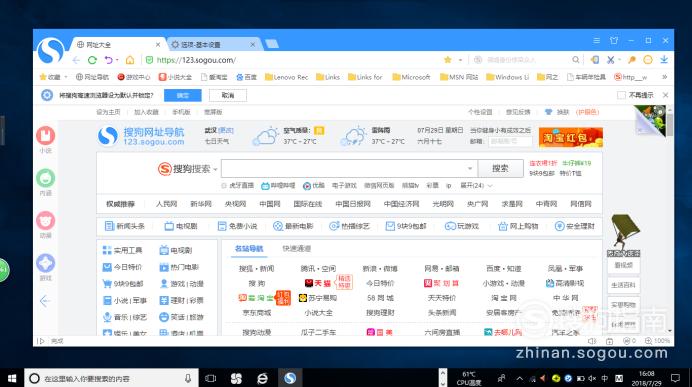
Task: Click the magnifier icon in the browser search box
Action: pos(575,60)
